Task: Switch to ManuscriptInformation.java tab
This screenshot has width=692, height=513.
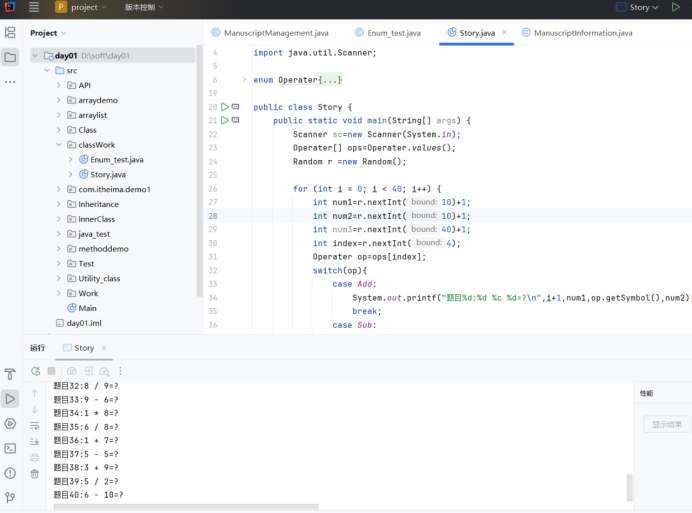Action: (582, 33)
